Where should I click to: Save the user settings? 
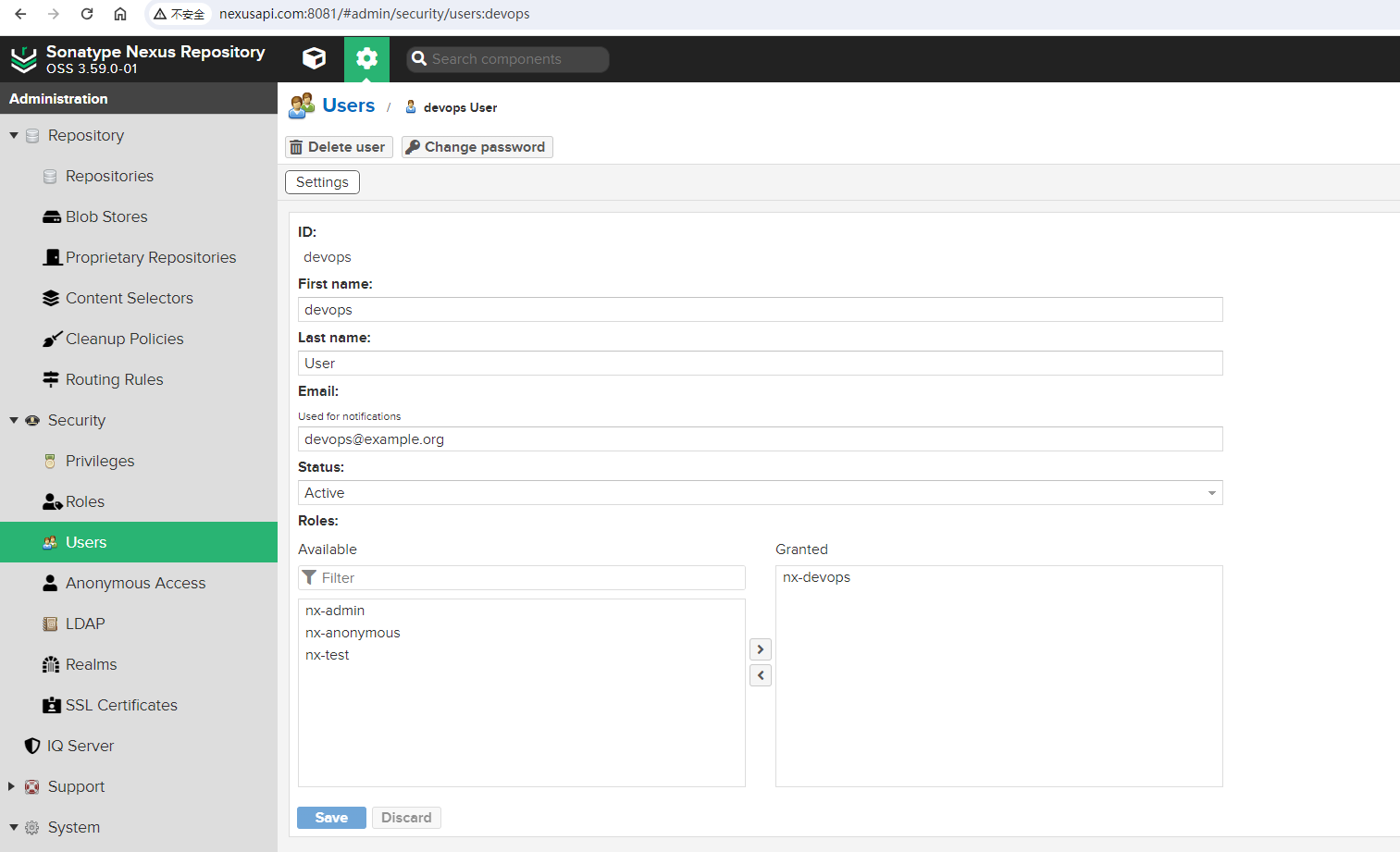click(331, 818)
